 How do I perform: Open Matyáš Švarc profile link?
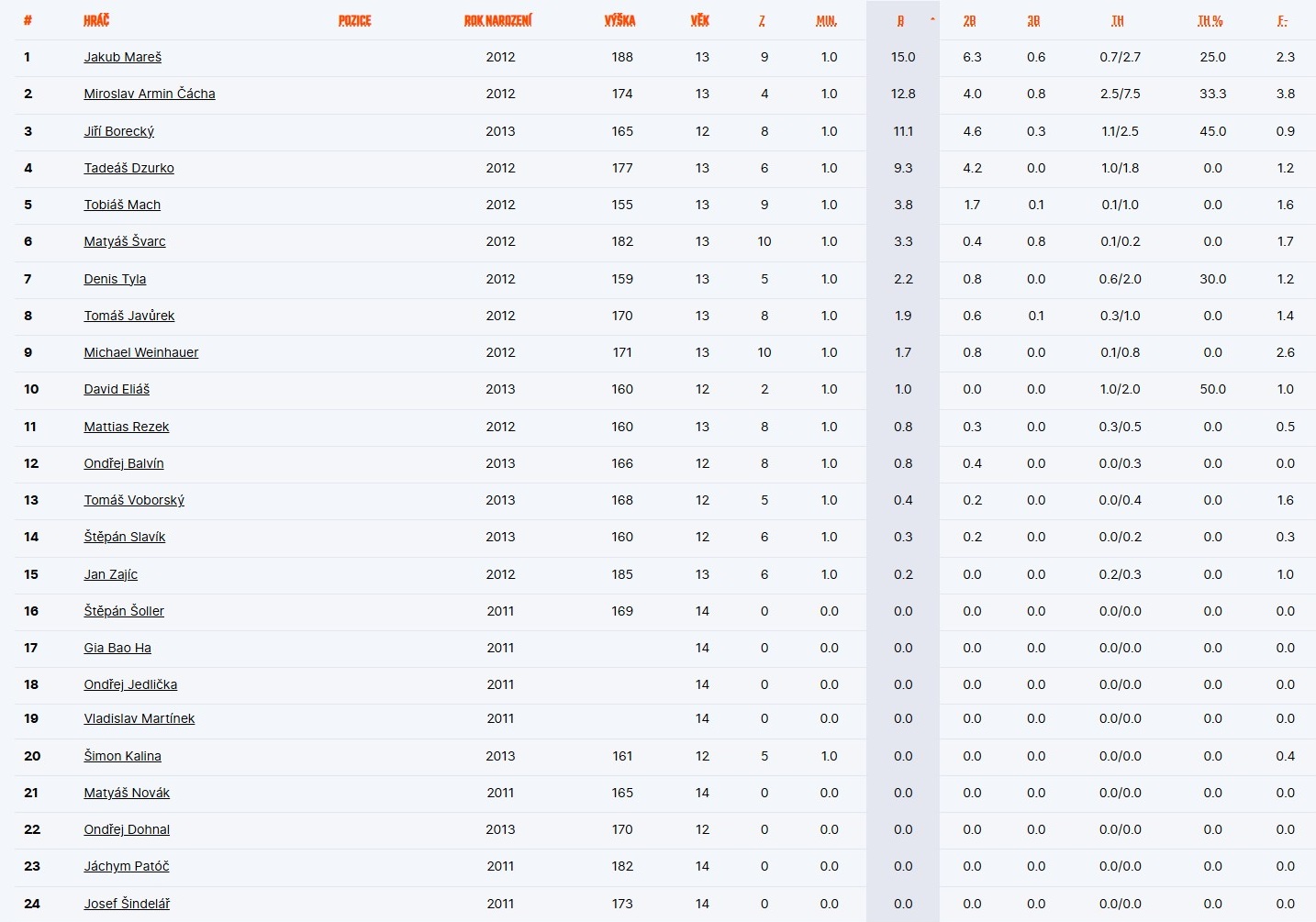click(125, 241)
